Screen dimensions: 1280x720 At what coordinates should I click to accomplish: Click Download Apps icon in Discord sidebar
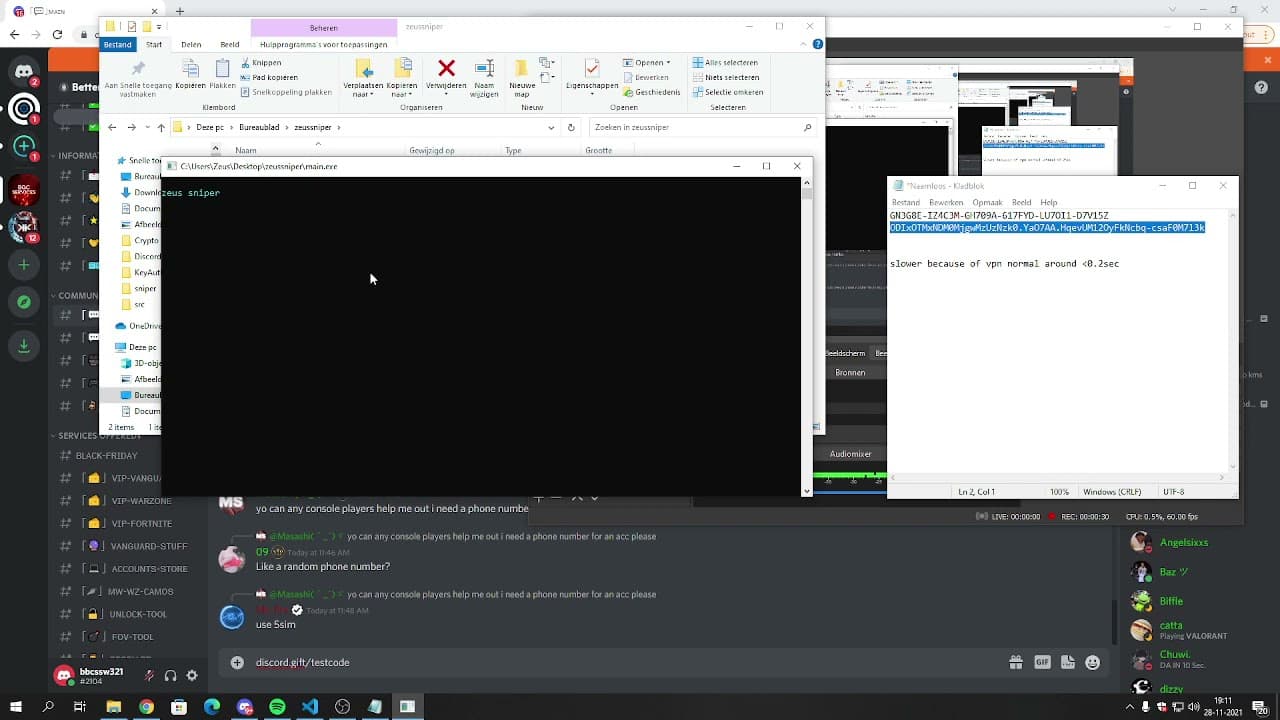24,345
